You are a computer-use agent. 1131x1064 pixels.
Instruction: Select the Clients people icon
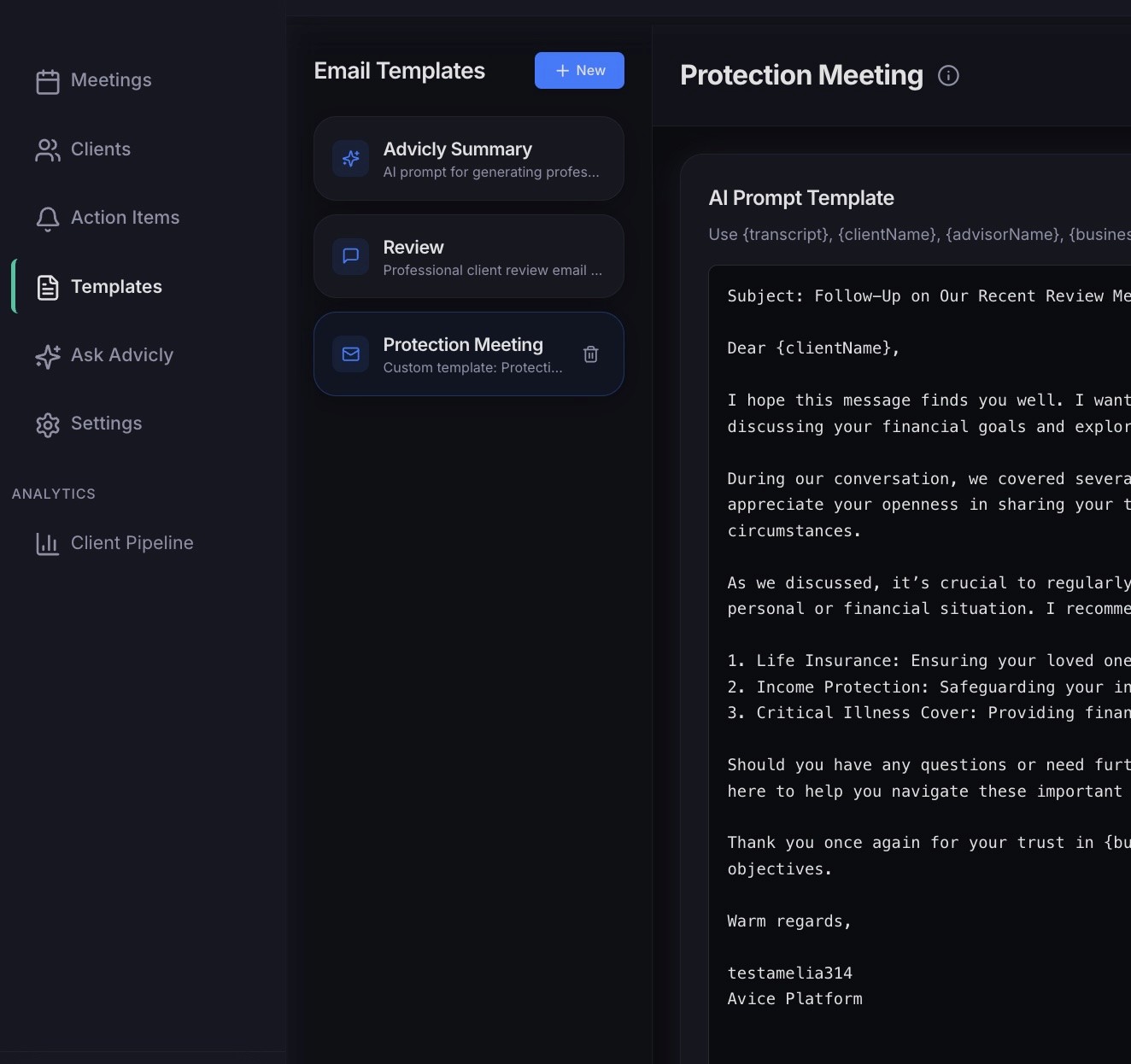[x=47, y=149]
